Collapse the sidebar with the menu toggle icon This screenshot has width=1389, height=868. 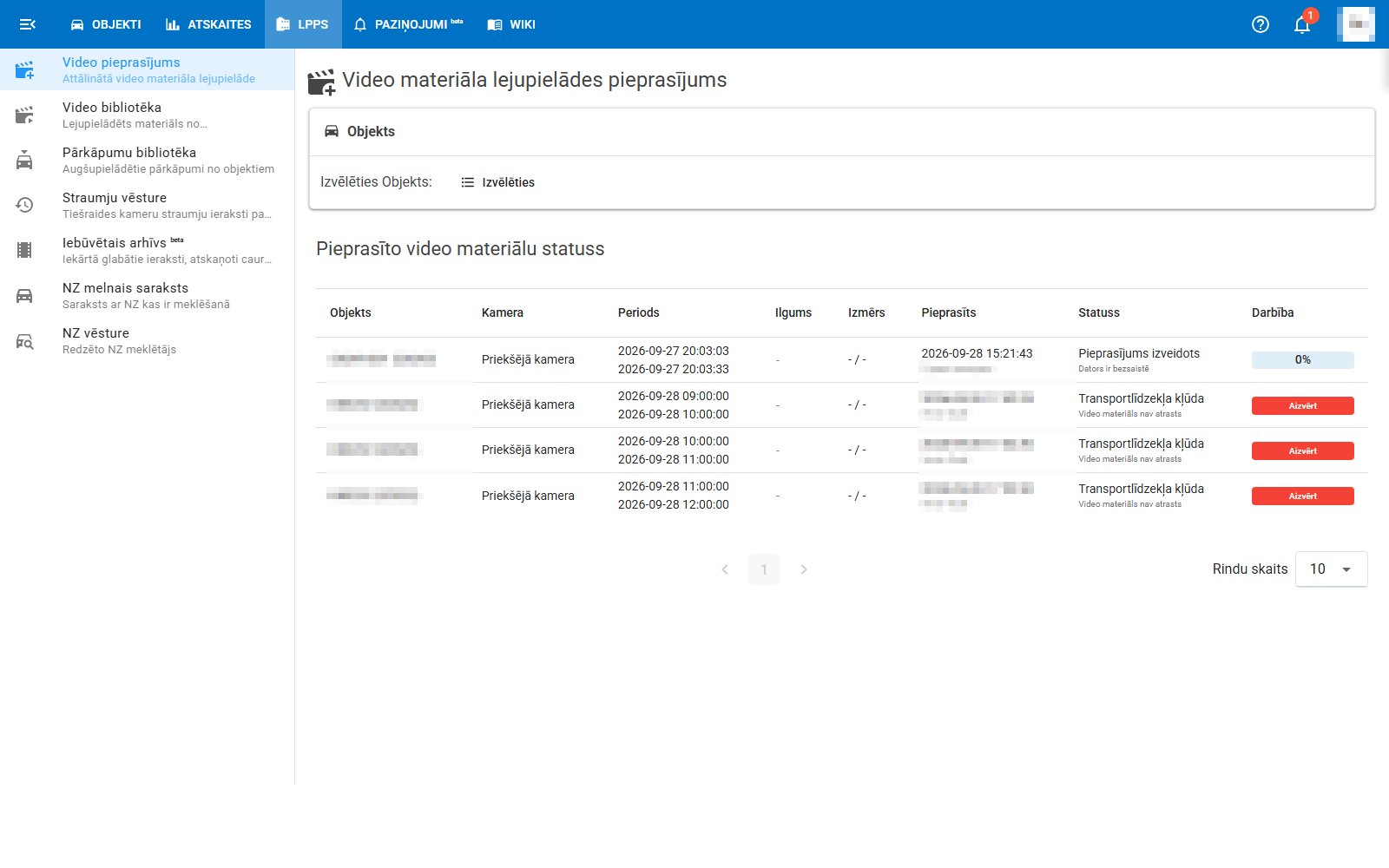tap(27, 24)
